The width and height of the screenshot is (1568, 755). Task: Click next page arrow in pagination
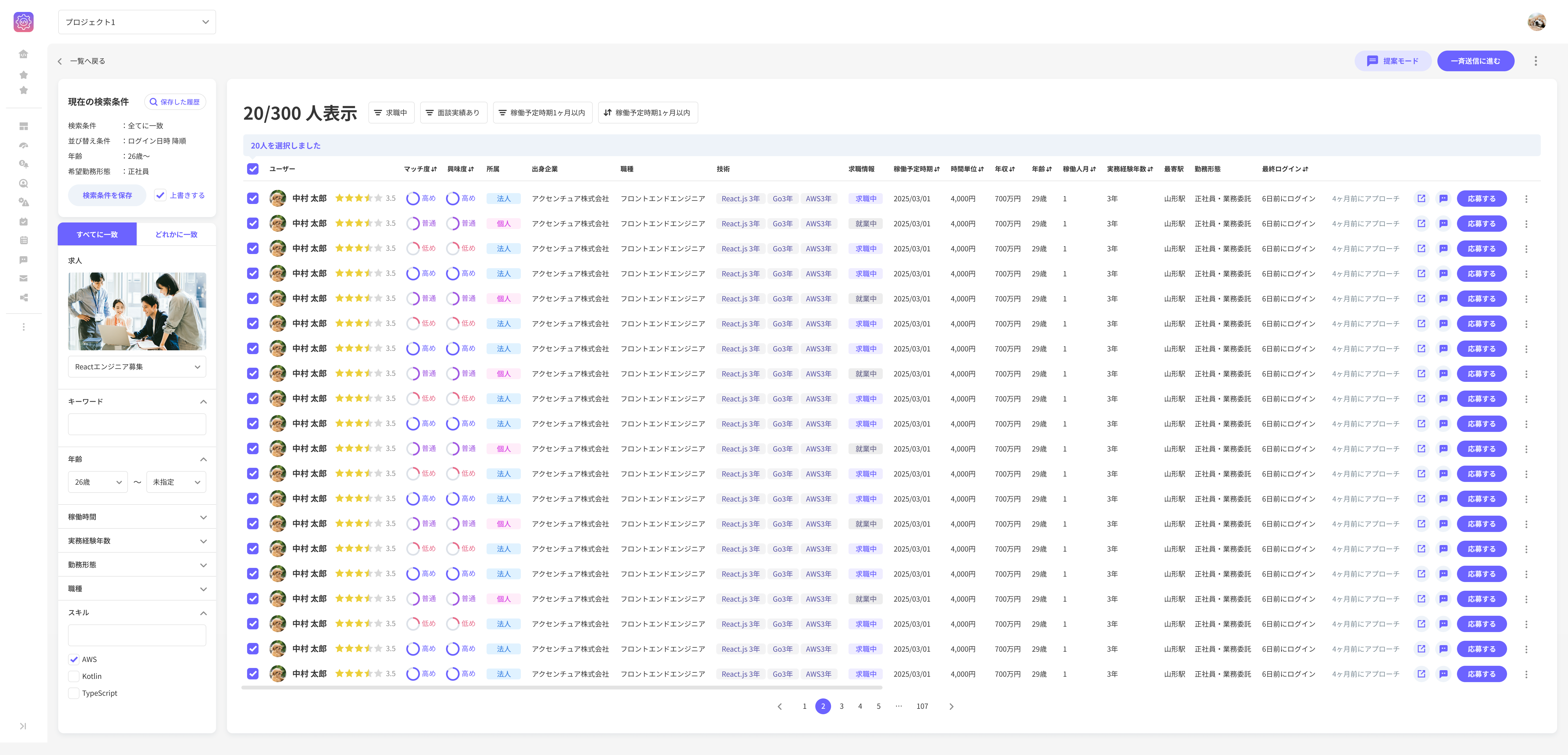(x=951, y=706)
